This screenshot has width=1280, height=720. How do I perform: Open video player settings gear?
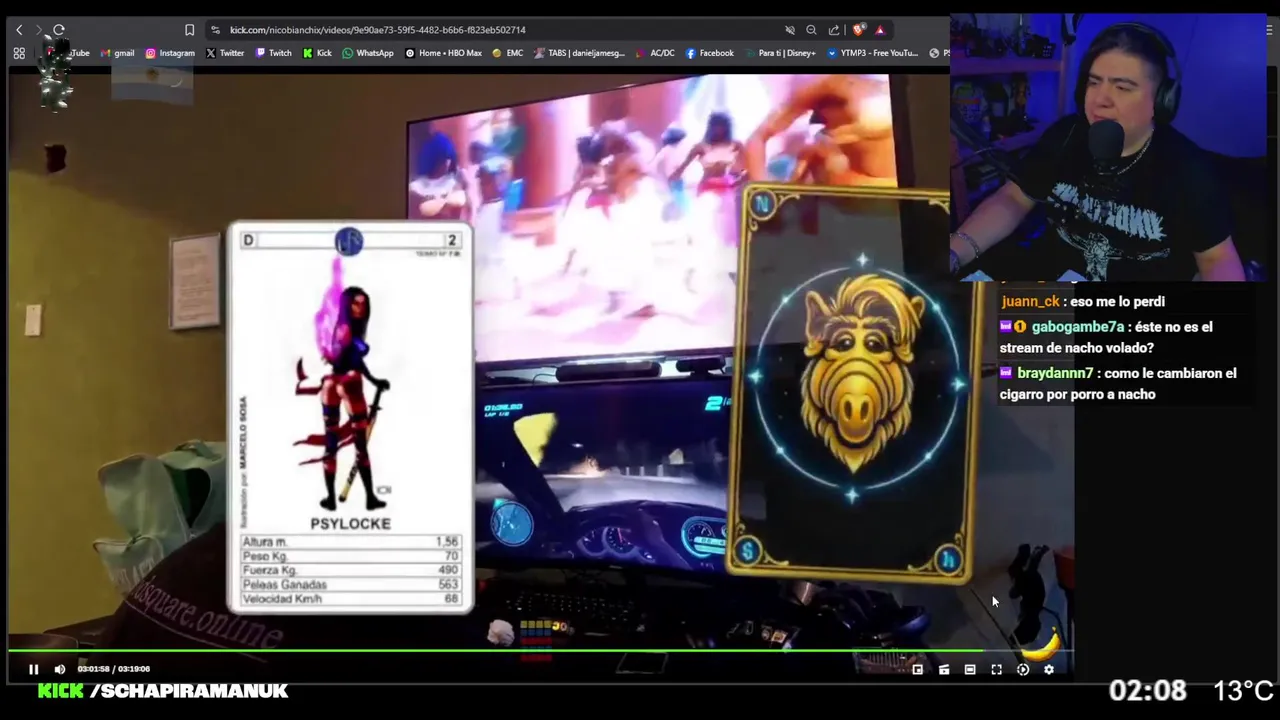(1048, 670)
